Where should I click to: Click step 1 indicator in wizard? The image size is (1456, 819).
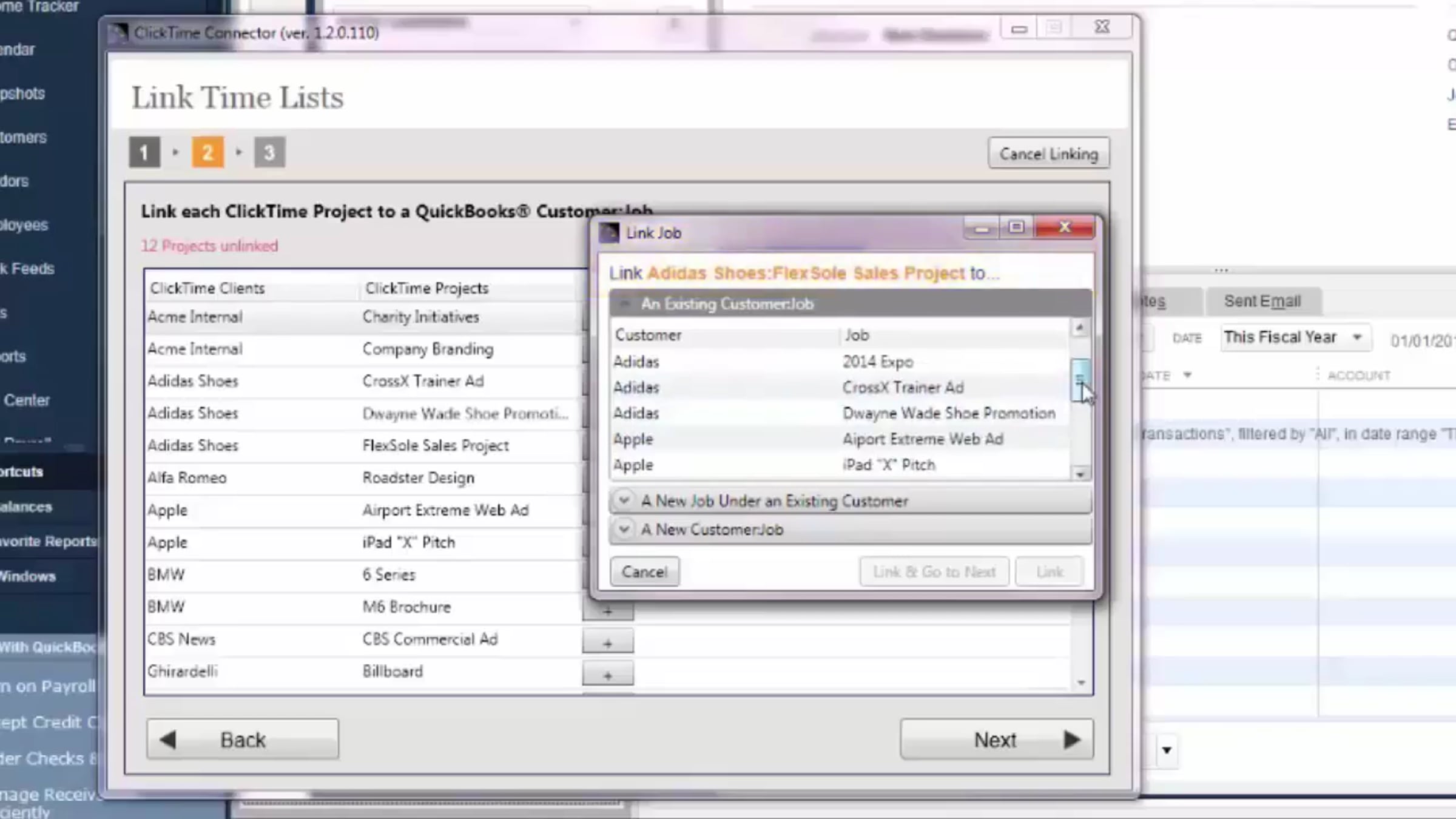[x=144, y=152]
